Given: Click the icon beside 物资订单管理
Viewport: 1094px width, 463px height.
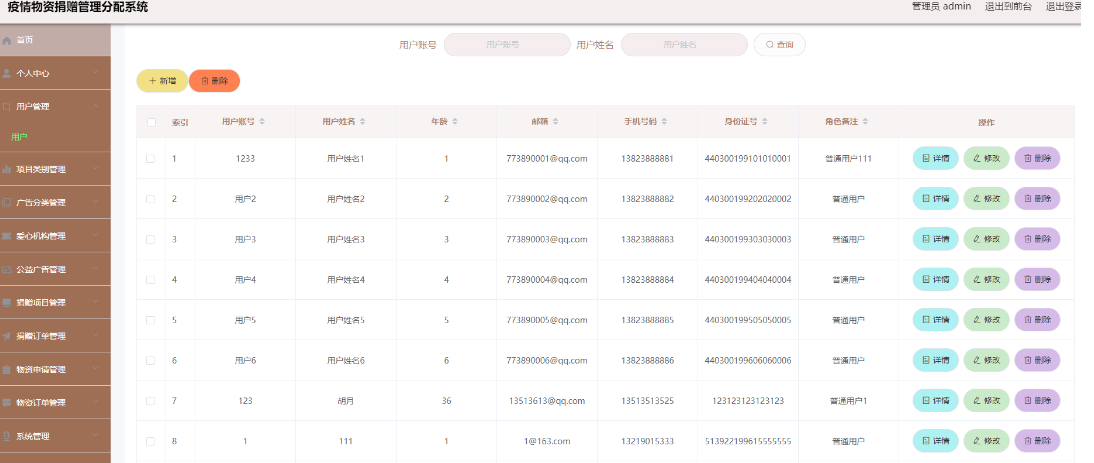Looking at the screenshot, I should [7, 403].
